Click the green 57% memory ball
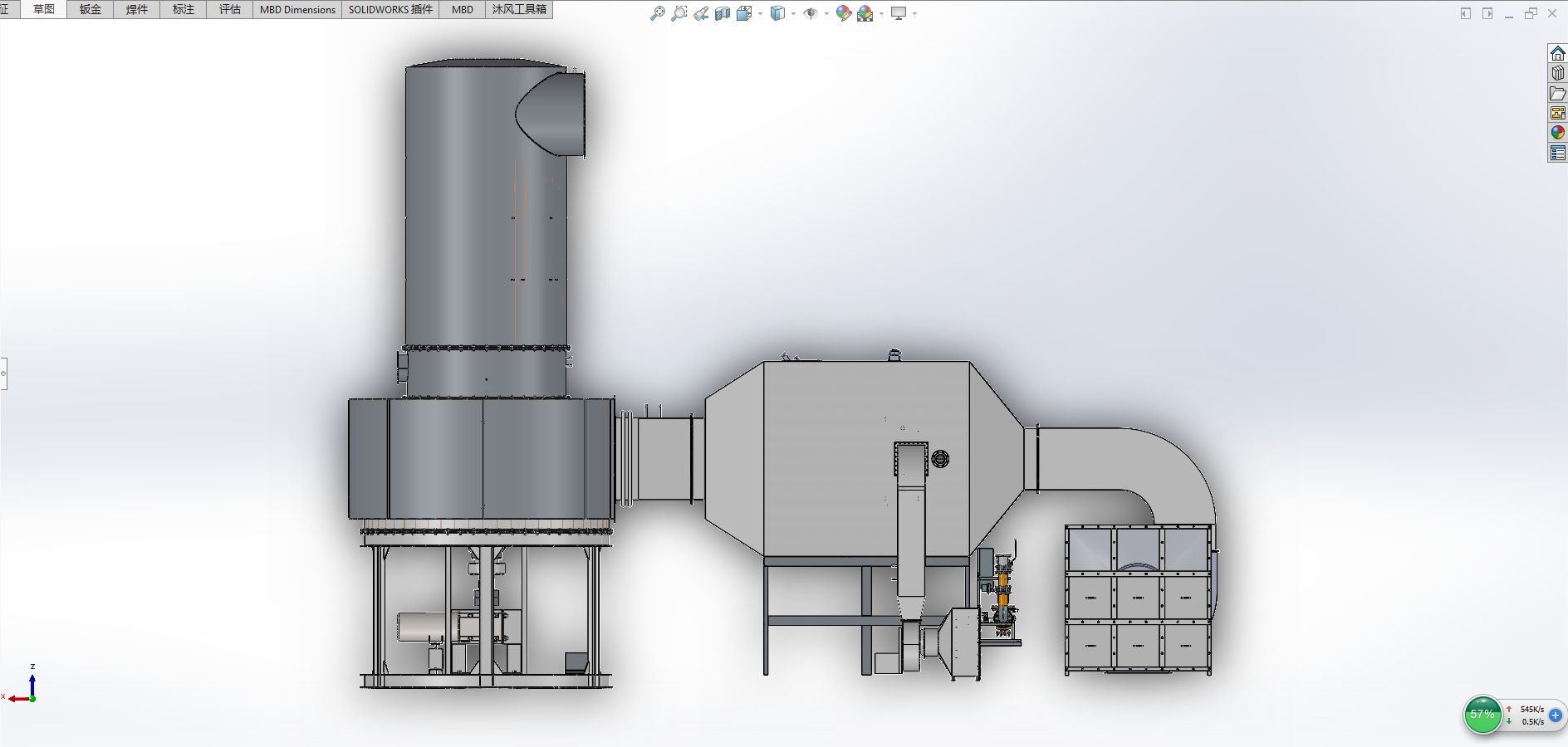 (x=1482, y=715)
